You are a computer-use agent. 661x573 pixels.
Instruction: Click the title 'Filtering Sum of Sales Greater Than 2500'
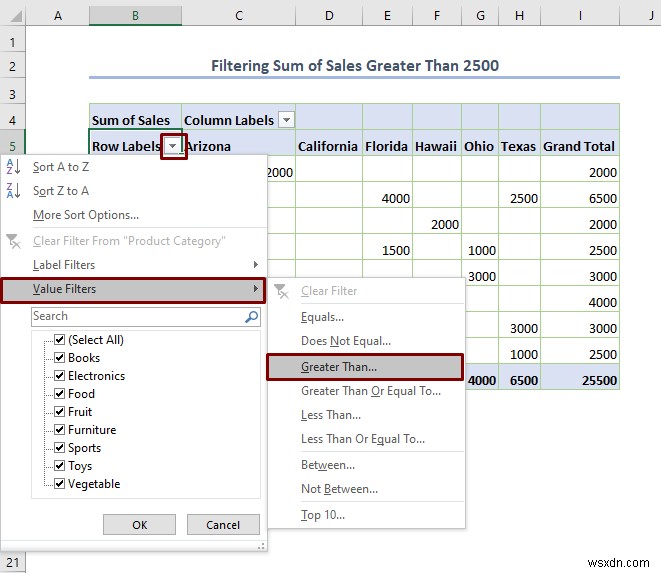[355, 66]
